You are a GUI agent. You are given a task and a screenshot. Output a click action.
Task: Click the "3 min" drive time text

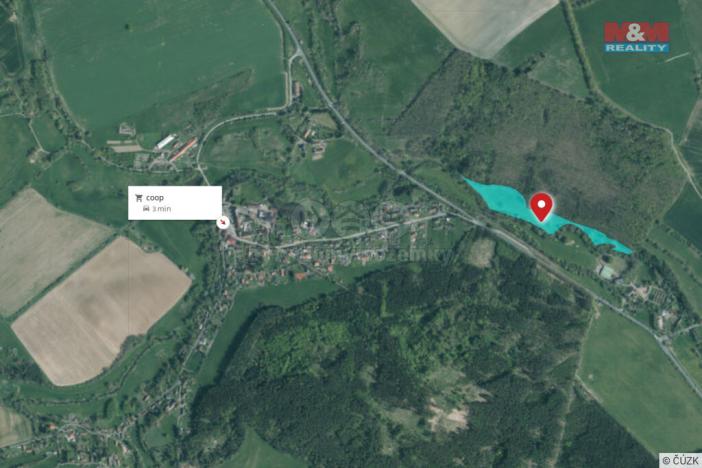click(162, 209)
